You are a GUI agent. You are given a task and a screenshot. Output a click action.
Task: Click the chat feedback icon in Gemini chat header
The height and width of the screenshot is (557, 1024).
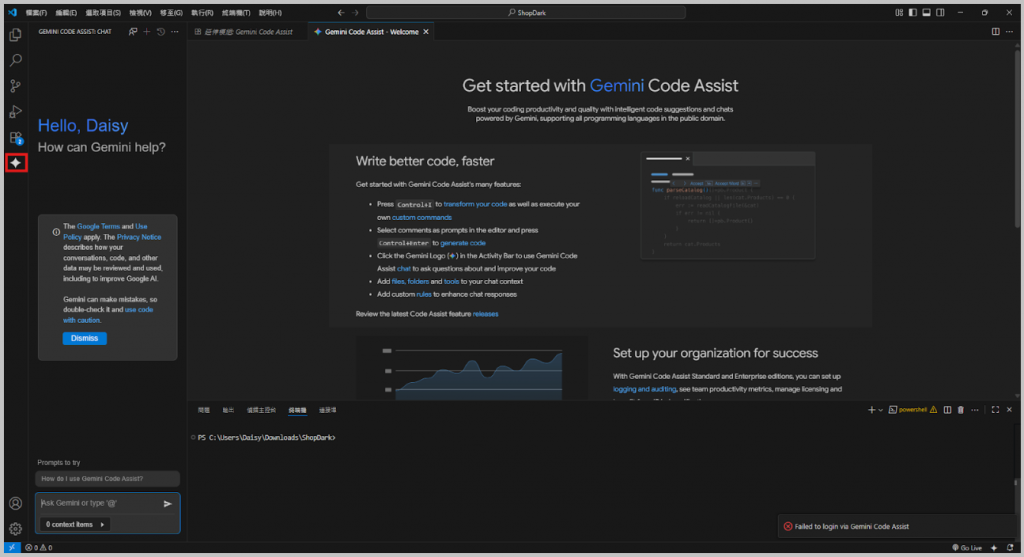pos(133,31)
